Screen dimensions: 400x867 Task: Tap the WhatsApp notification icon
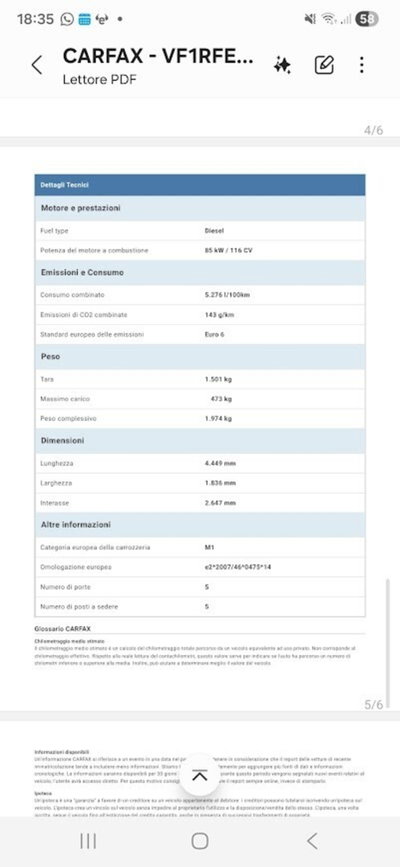(67, 19)
